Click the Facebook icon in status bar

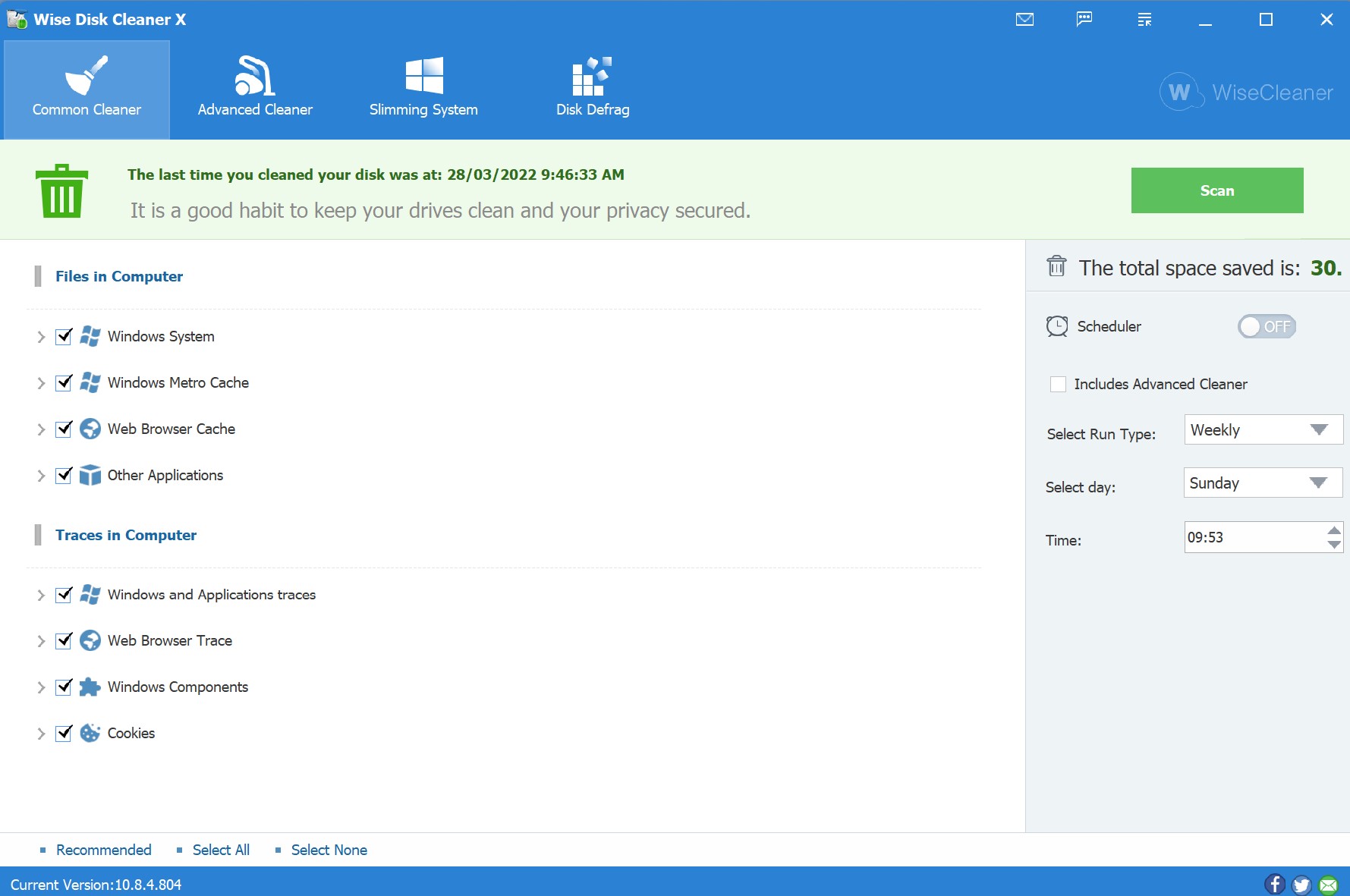[x=1275, y=884]
